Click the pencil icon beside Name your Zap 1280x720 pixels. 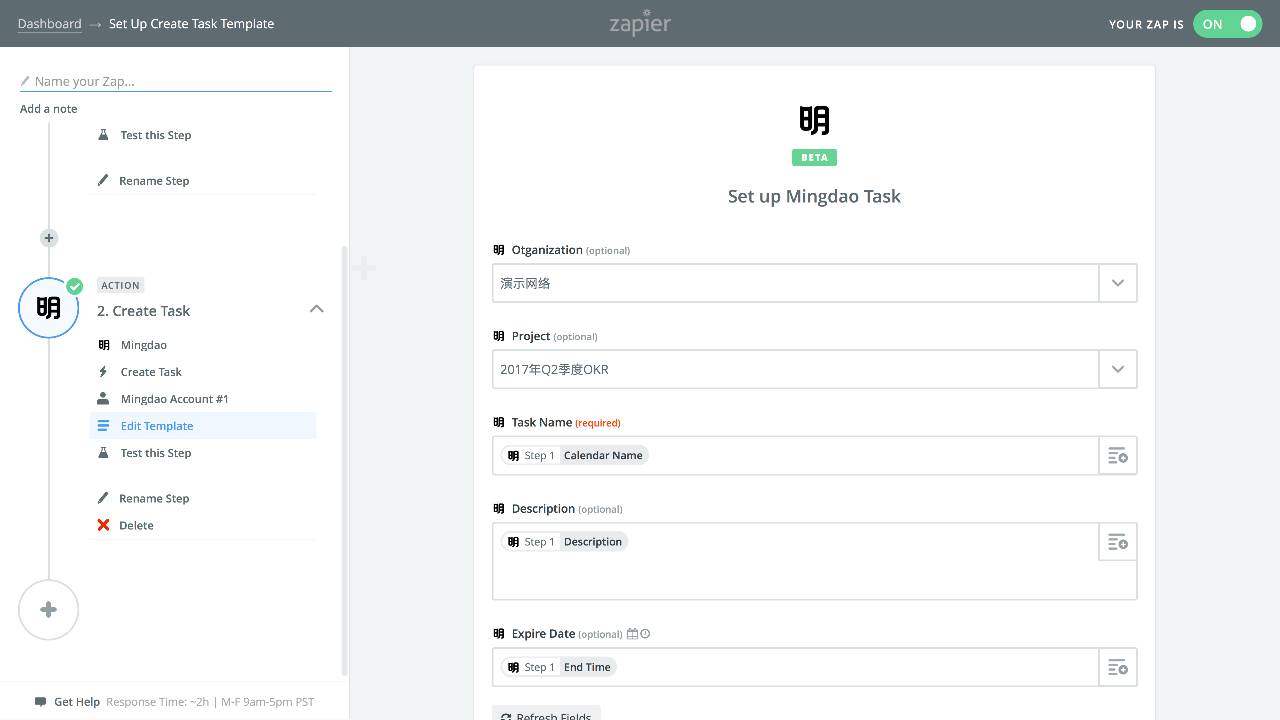(25, 81)
